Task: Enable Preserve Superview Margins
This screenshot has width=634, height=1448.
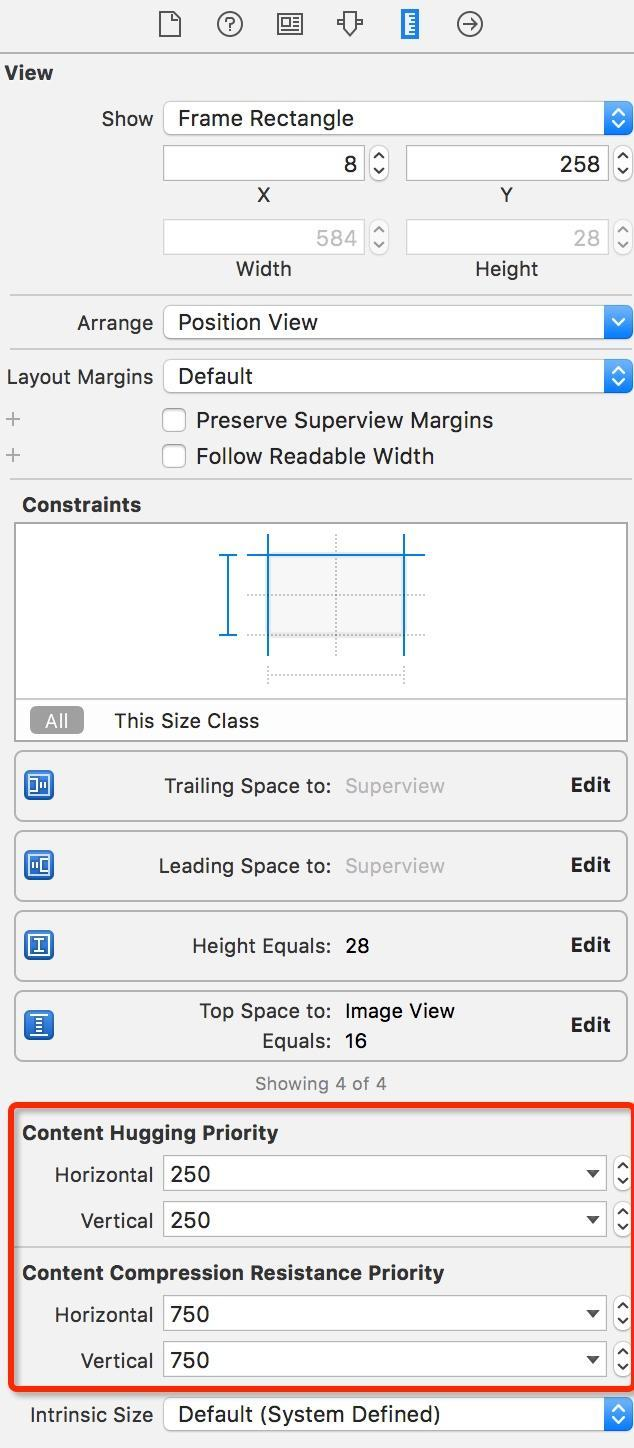Action: pos(174,420)
